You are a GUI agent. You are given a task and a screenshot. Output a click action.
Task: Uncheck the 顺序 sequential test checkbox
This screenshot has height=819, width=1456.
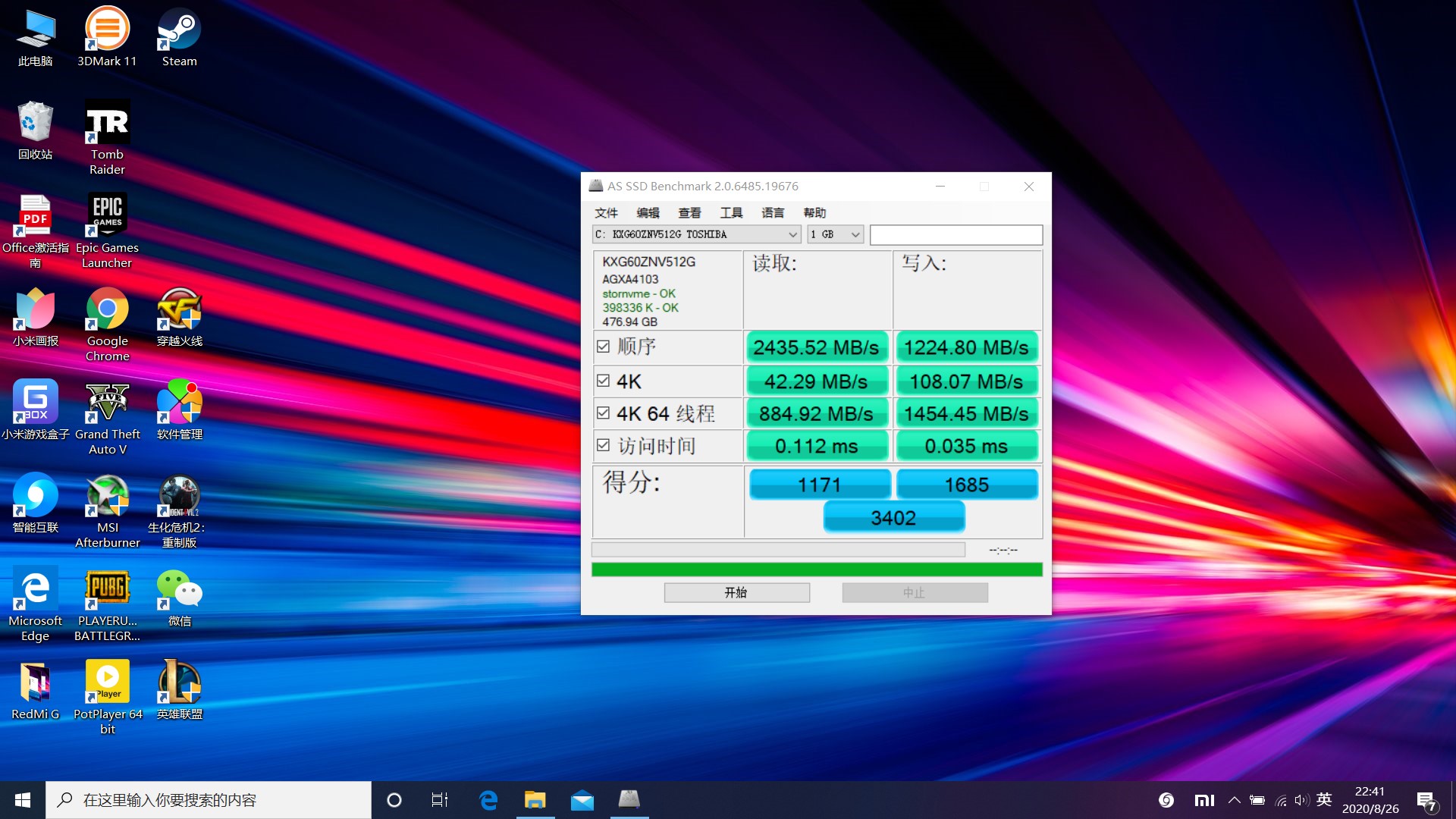coord(603,347)
